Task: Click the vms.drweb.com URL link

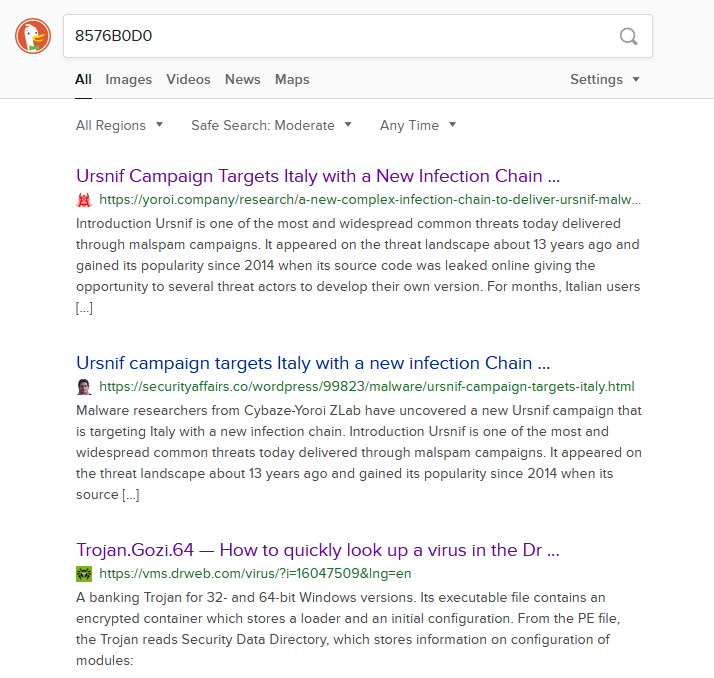Action: coord(255,574)
